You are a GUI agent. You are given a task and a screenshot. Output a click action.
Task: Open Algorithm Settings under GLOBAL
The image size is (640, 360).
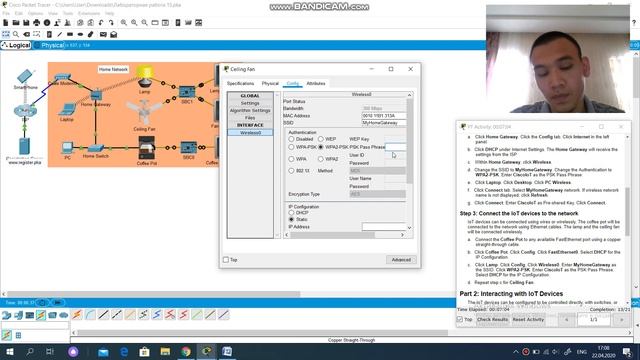pyautogui.click(x=250, y=111)
